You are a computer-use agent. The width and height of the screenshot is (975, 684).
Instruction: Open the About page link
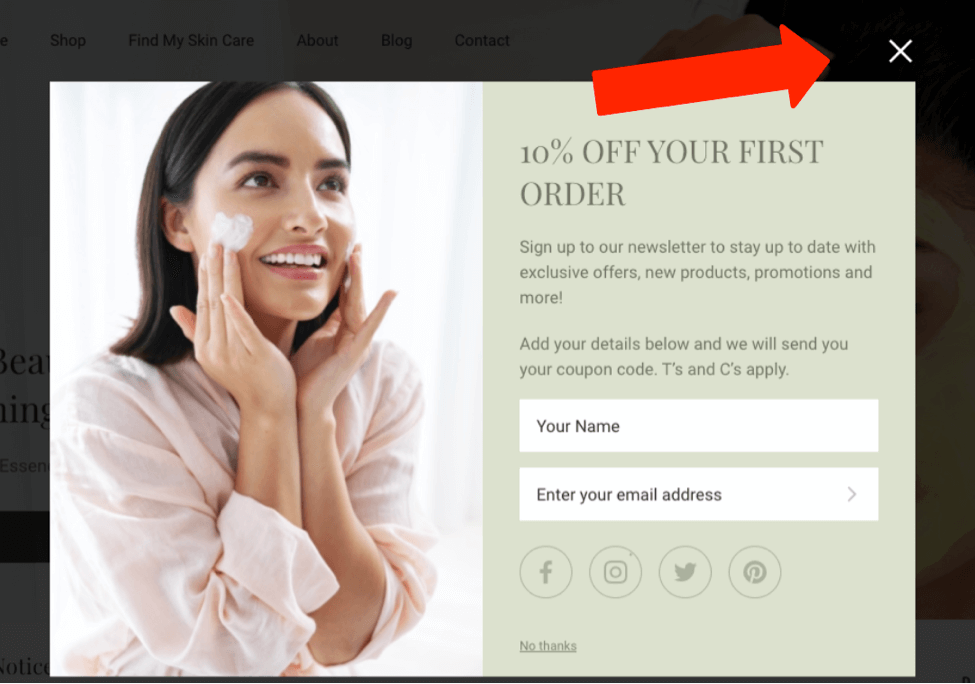(x=317, y=40)
